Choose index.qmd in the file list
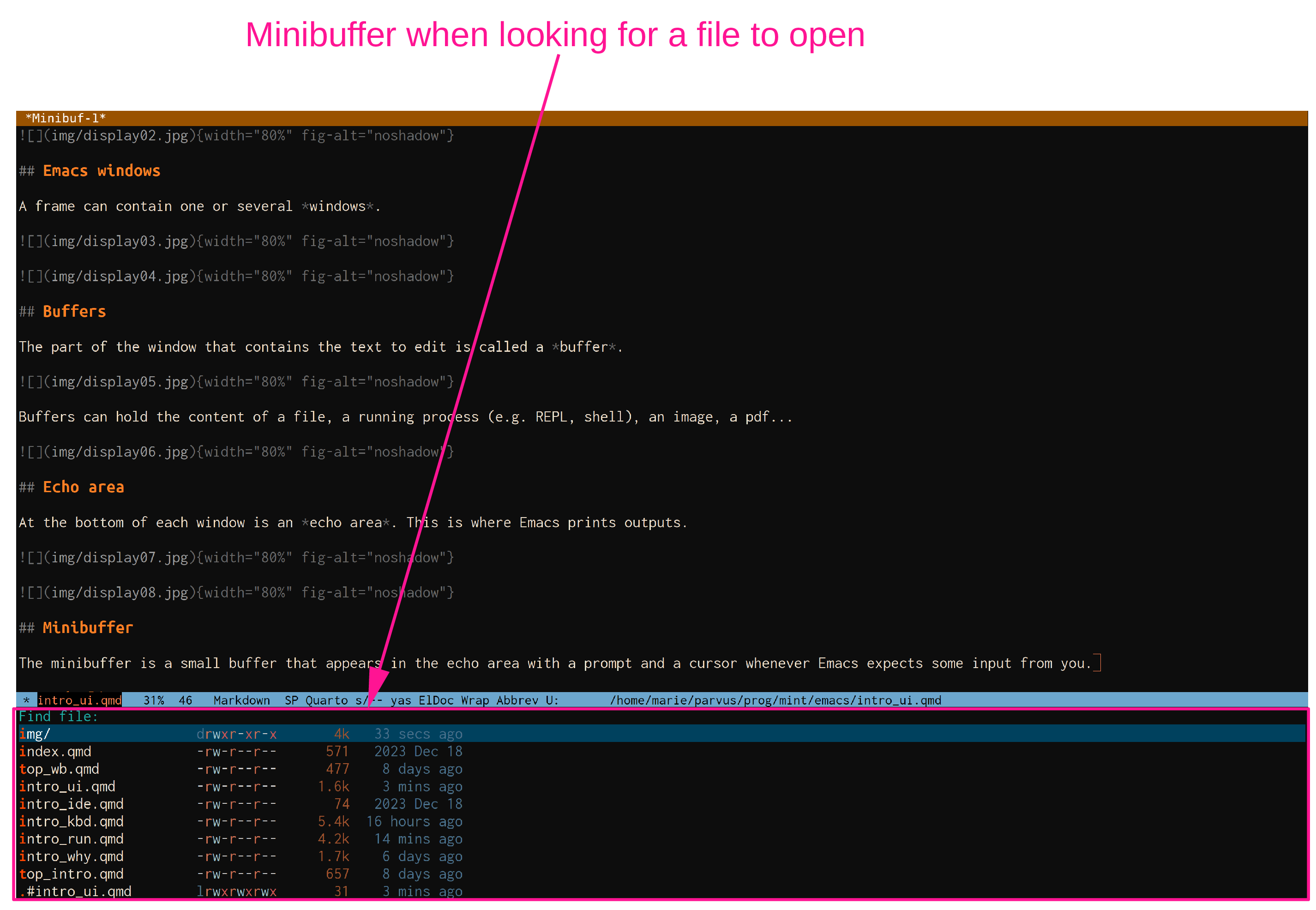Screen dimensions: 1316x910 55,752
